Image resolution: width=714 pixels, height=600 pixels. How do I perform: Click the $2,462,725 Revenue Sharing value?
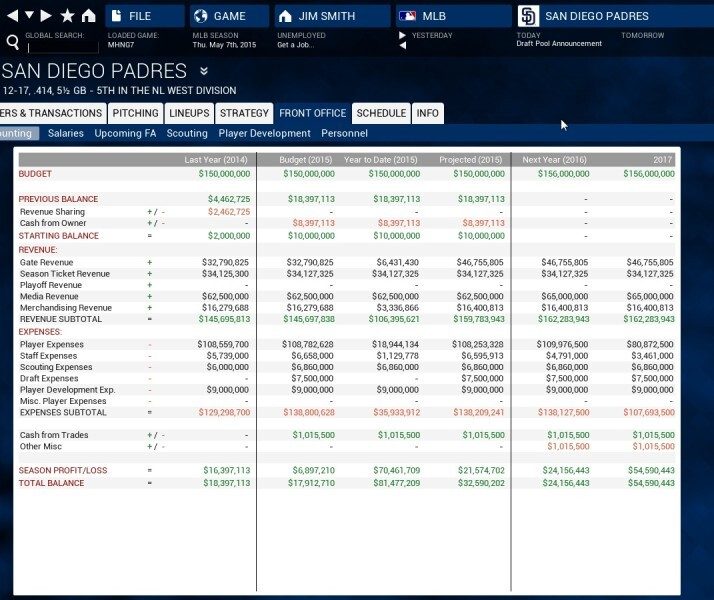(229, 212)
